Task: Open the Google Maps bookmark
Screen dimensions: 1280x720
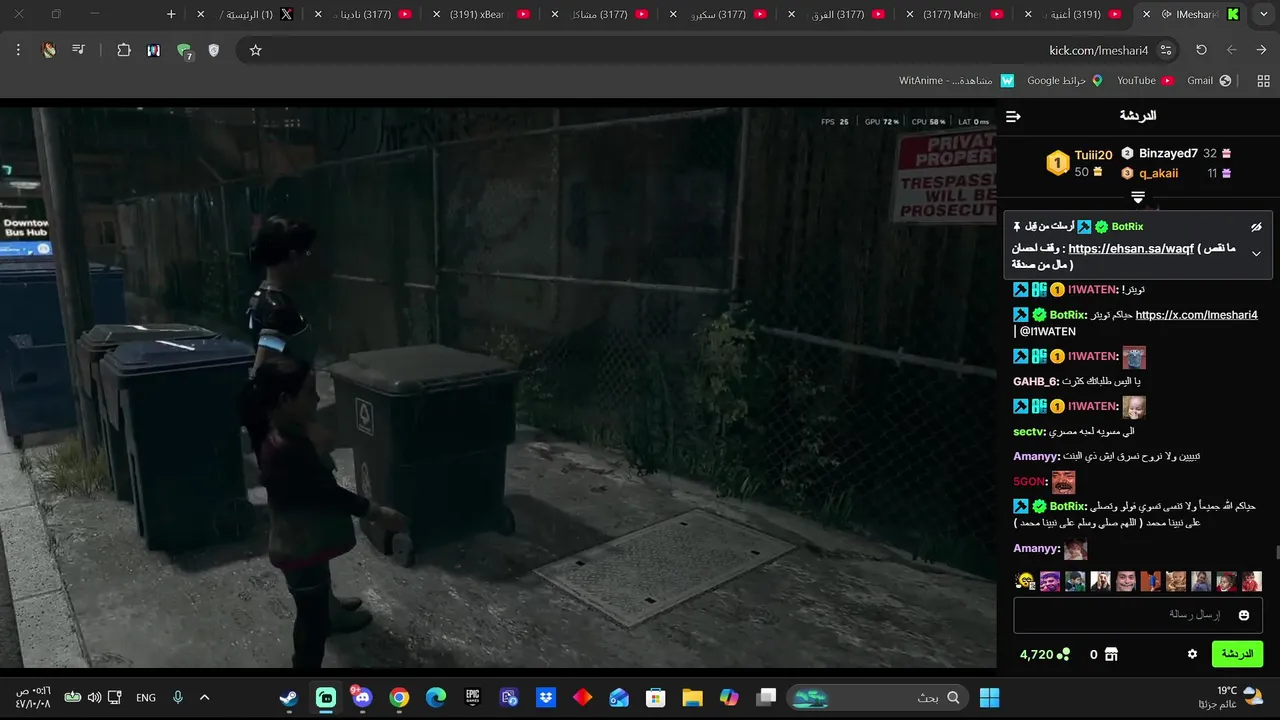Action: pyautogui.click(x=1065, y=81)
